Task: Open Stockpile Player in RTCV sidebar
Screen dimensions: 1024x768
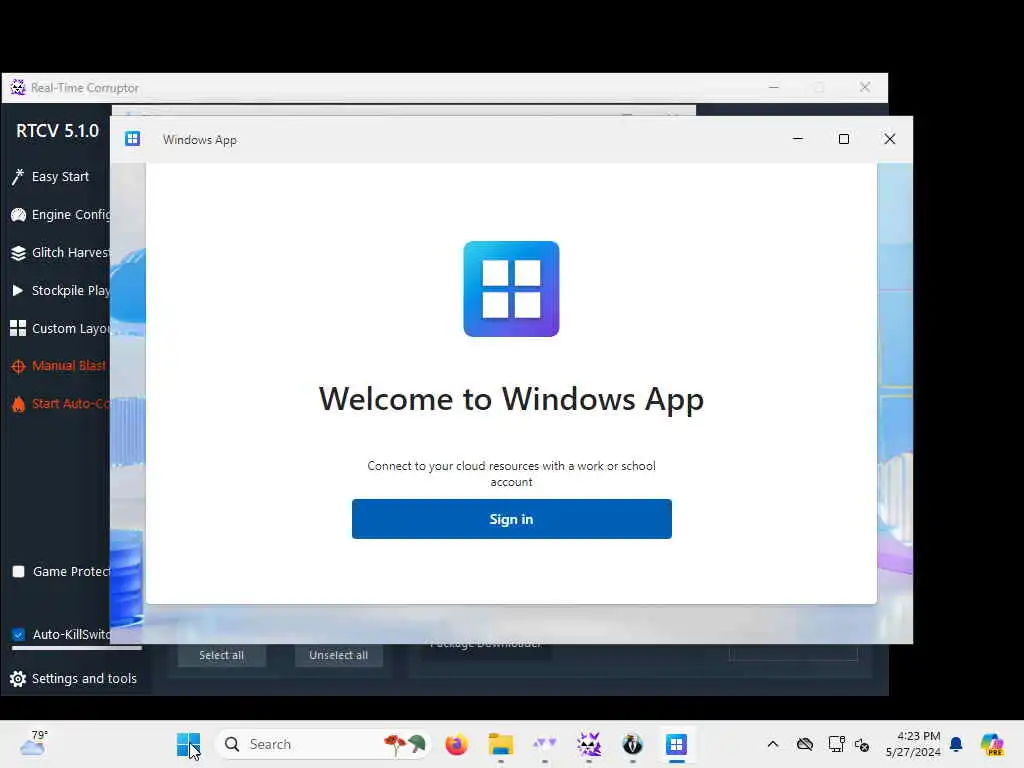Action: [71, 291]
